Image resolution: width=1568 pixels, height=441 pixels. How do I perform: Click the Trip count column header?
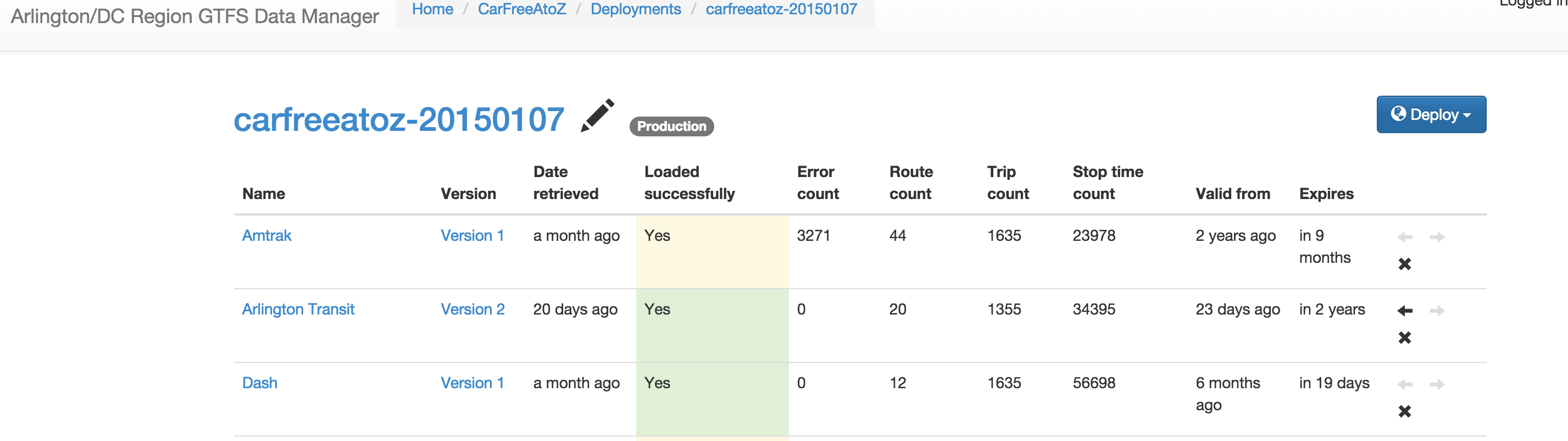1008,183
